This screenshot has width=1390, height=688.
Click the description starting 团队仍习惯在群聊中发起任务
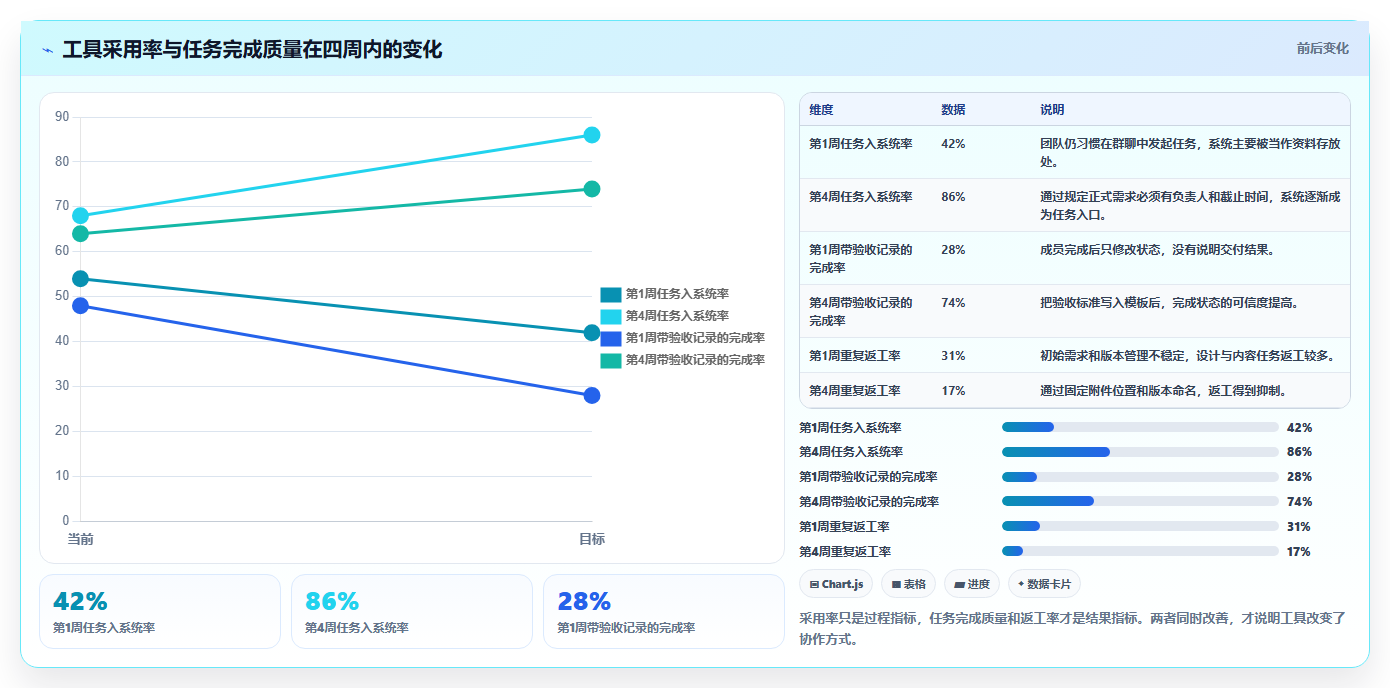pos(1190,152)
